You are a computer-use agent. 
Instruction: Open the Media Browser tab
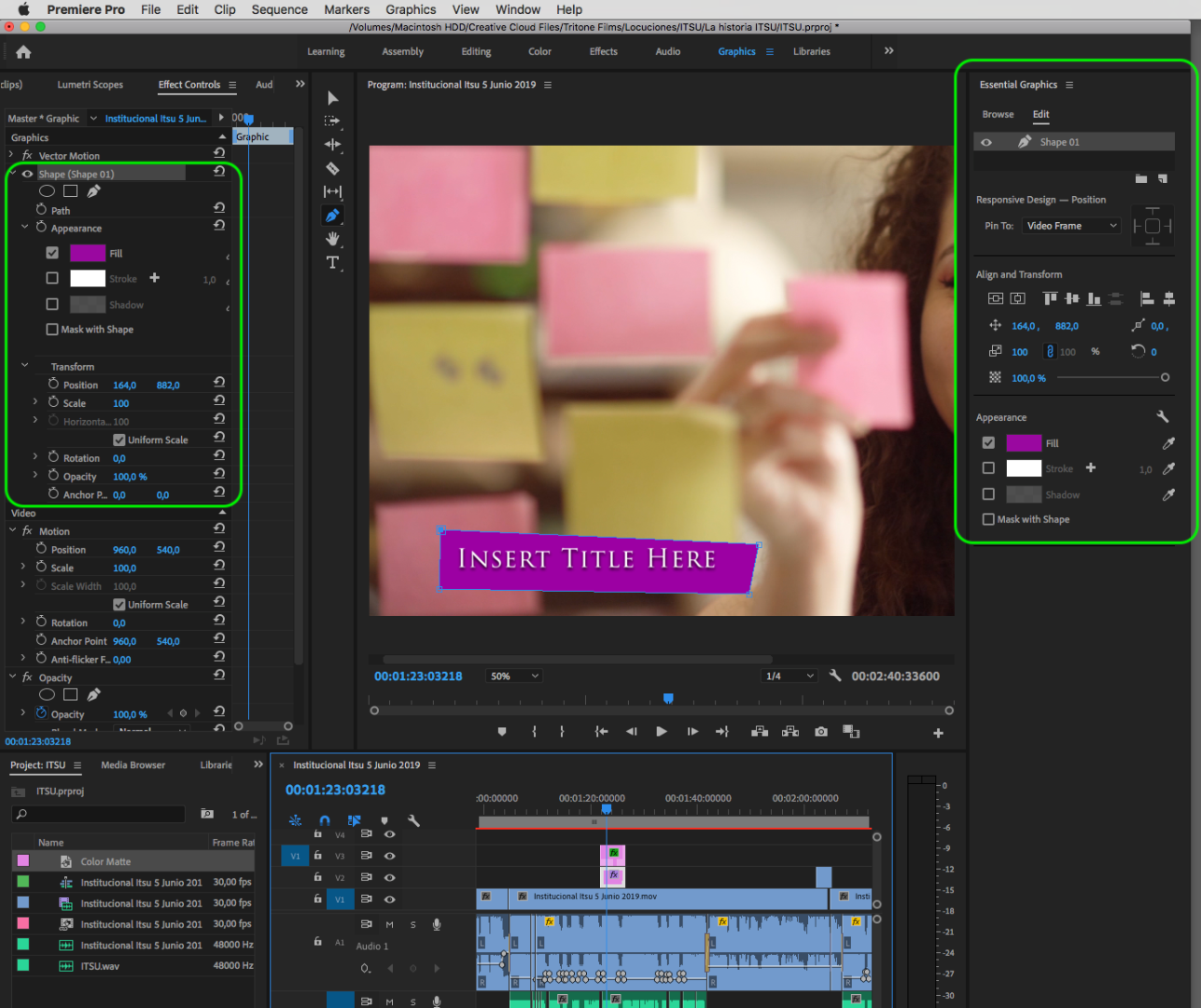pyautogui.click(x=133, y=765)
